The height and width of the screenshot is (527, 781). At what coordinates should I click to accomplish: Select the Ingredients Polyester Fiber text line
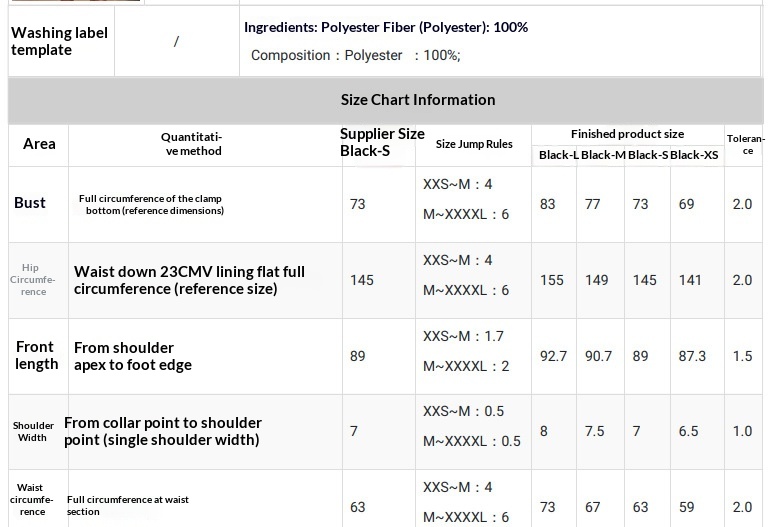pos(386,27)
